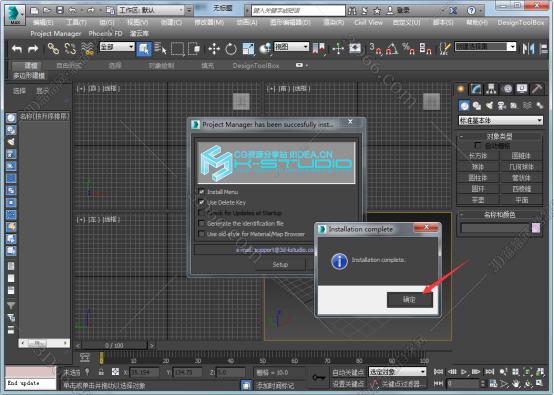Click the pink object color swatch
554x395 pixels.
point(536,228)
